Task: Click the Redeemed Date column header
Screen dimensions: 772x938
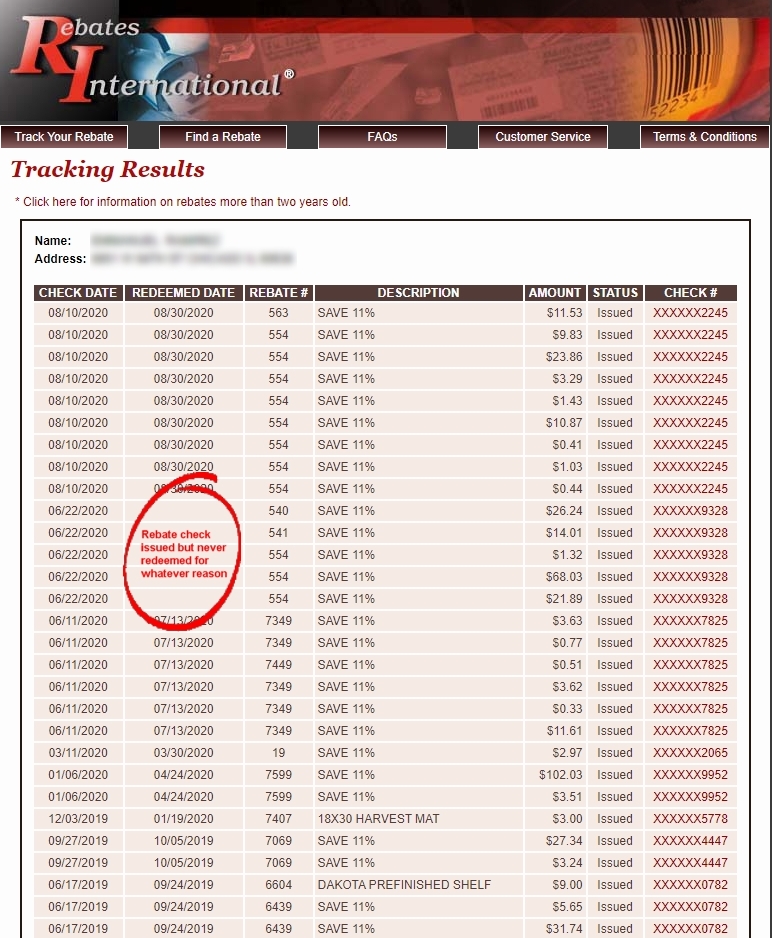Action: coord(183,293)
